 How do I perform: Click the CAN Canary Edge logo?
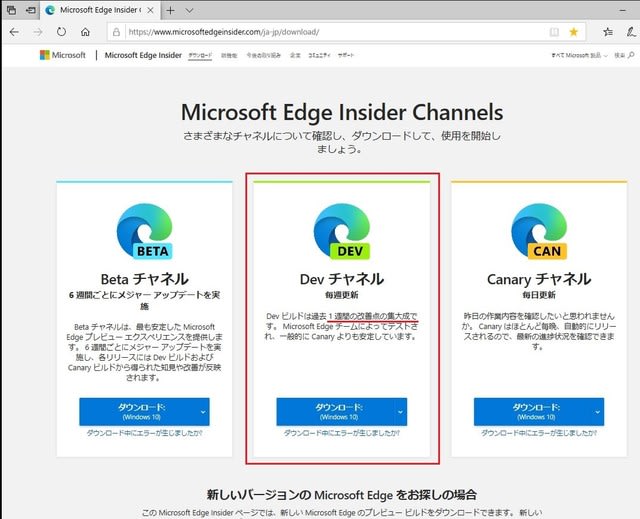[x=539, y=231]
